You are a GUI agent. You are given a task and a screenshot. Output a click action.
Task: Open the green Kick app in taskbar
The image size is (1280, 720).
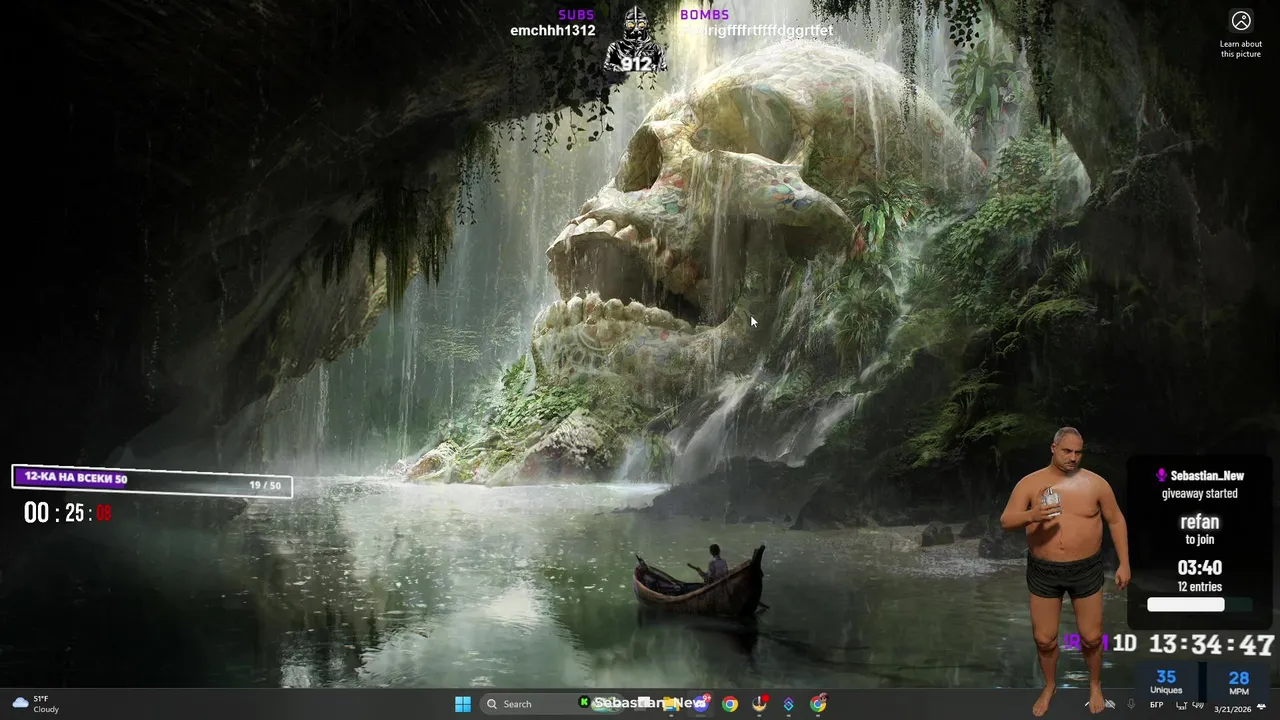[x=584, y=703]
